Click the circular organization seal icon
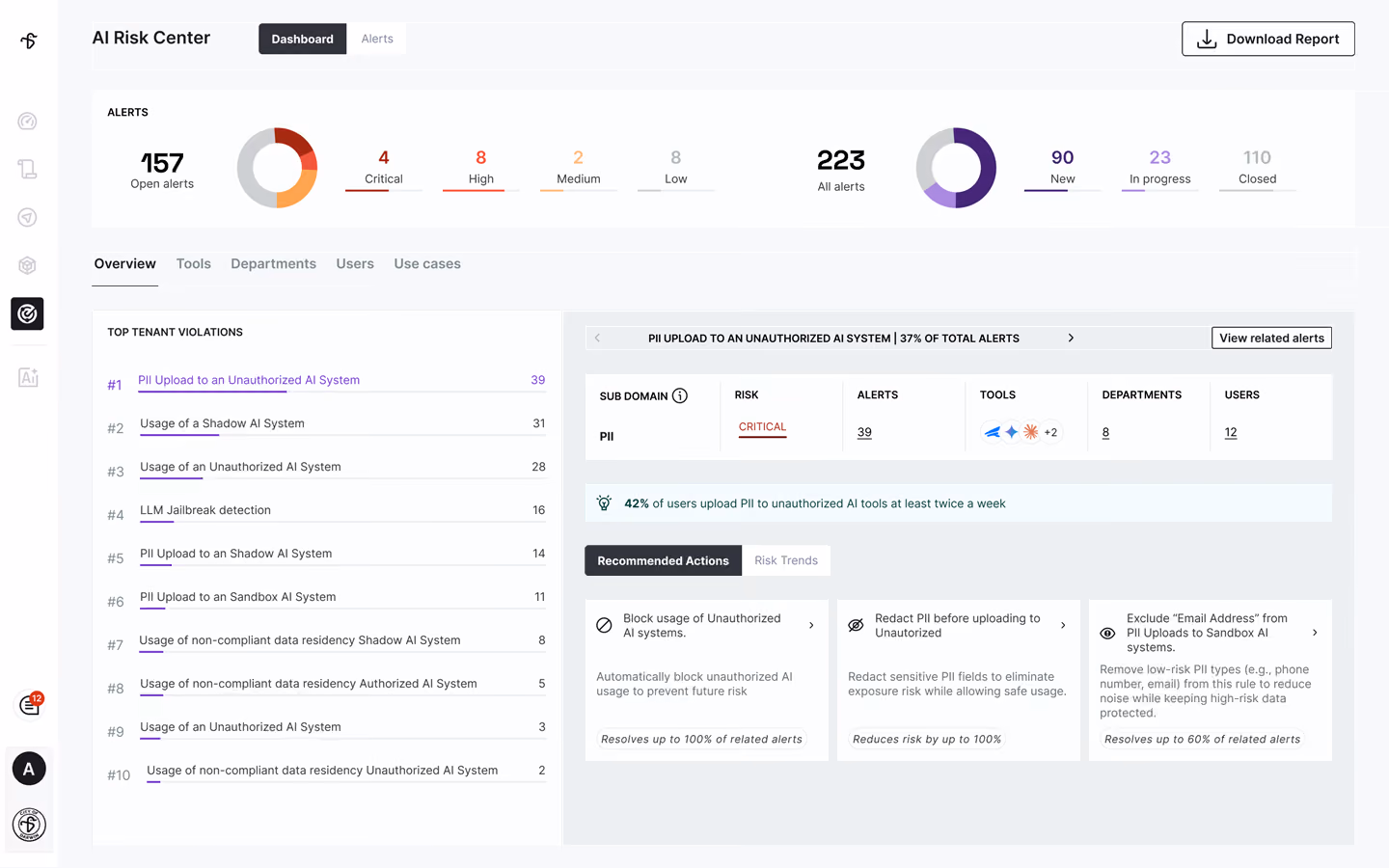The image size is (1389, 868). [29, 825]
